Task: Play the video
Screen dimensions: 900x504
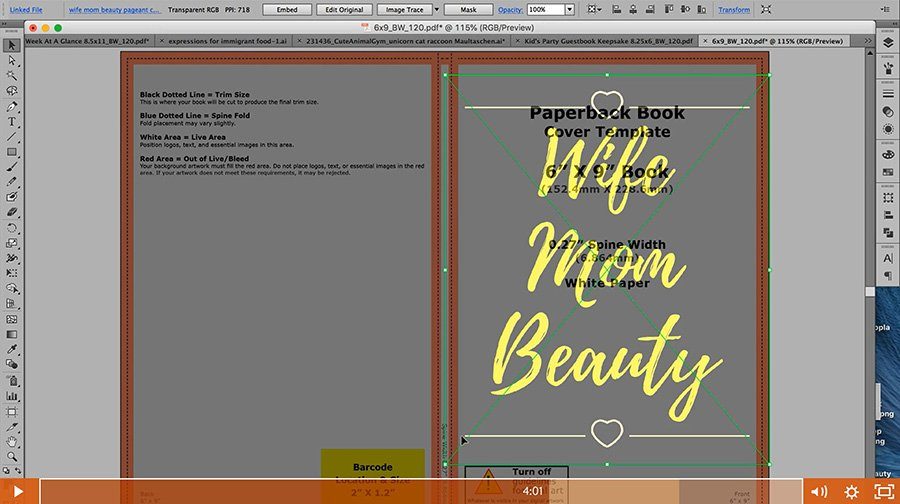Action: (18, 491)
